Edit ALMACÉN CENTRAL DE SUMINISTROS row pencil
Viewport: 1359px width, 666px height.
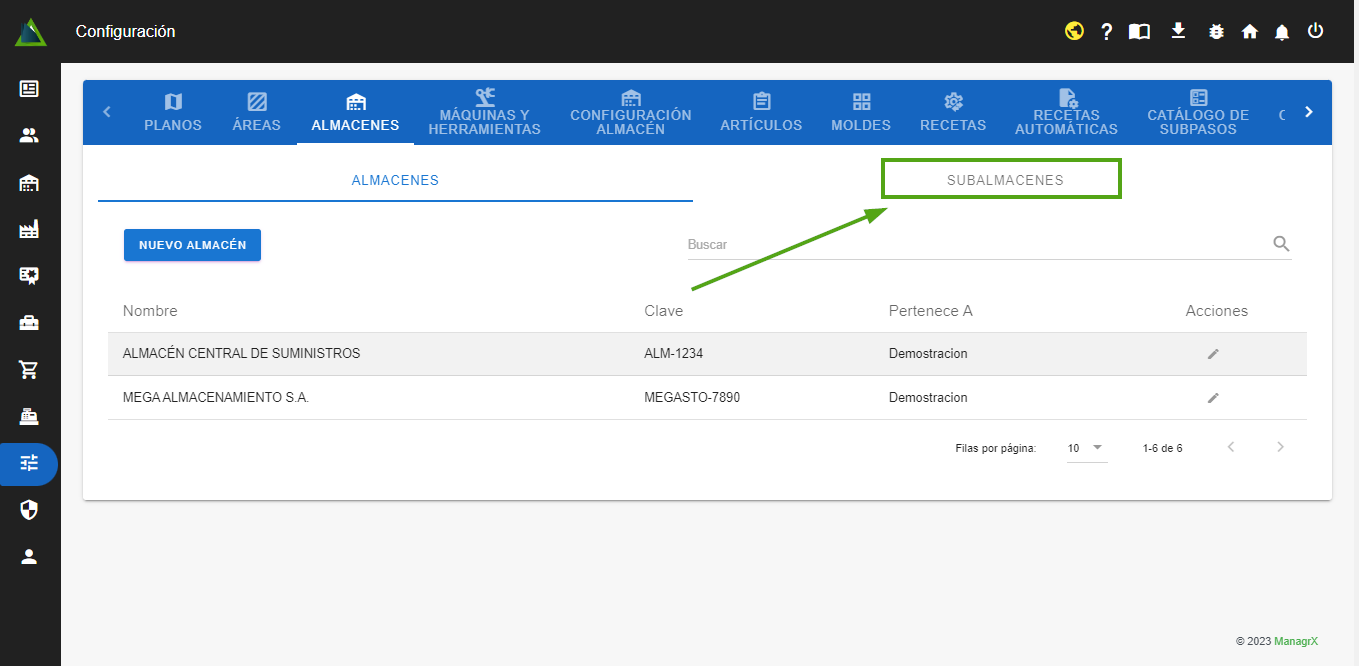(x=1213, y=354)
